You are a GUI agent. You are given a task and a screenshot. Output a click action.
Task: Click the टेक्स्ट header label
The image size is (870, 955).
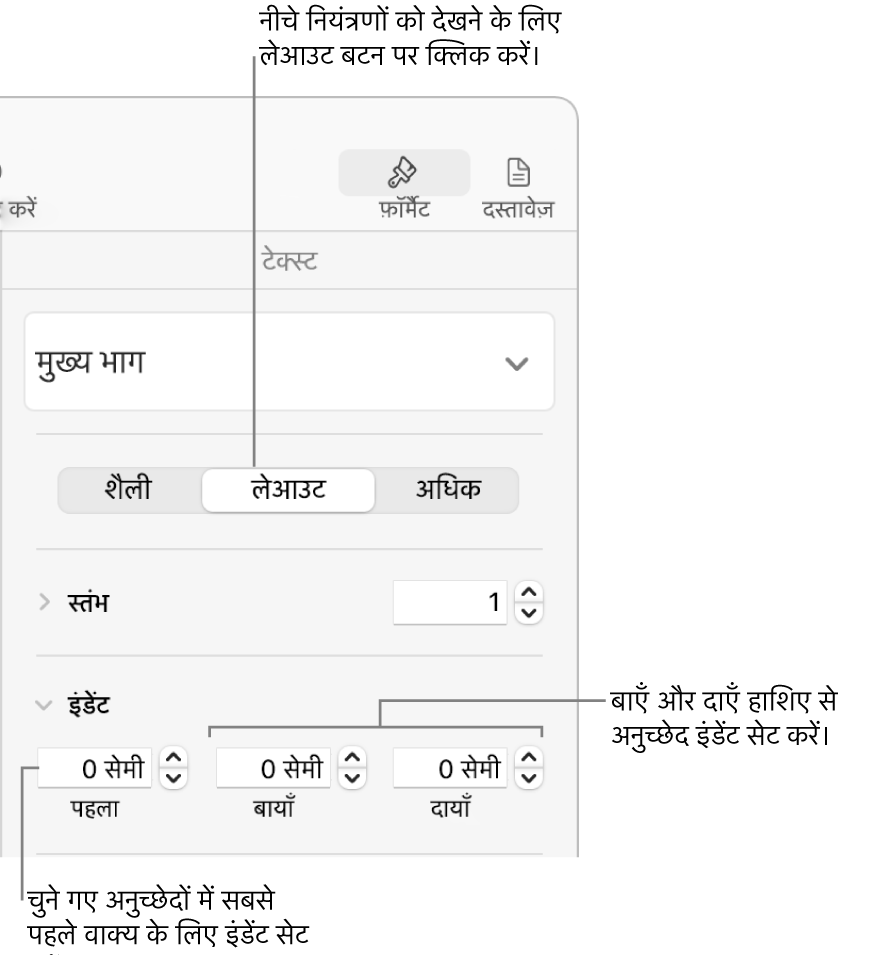[x=289, y=261]
